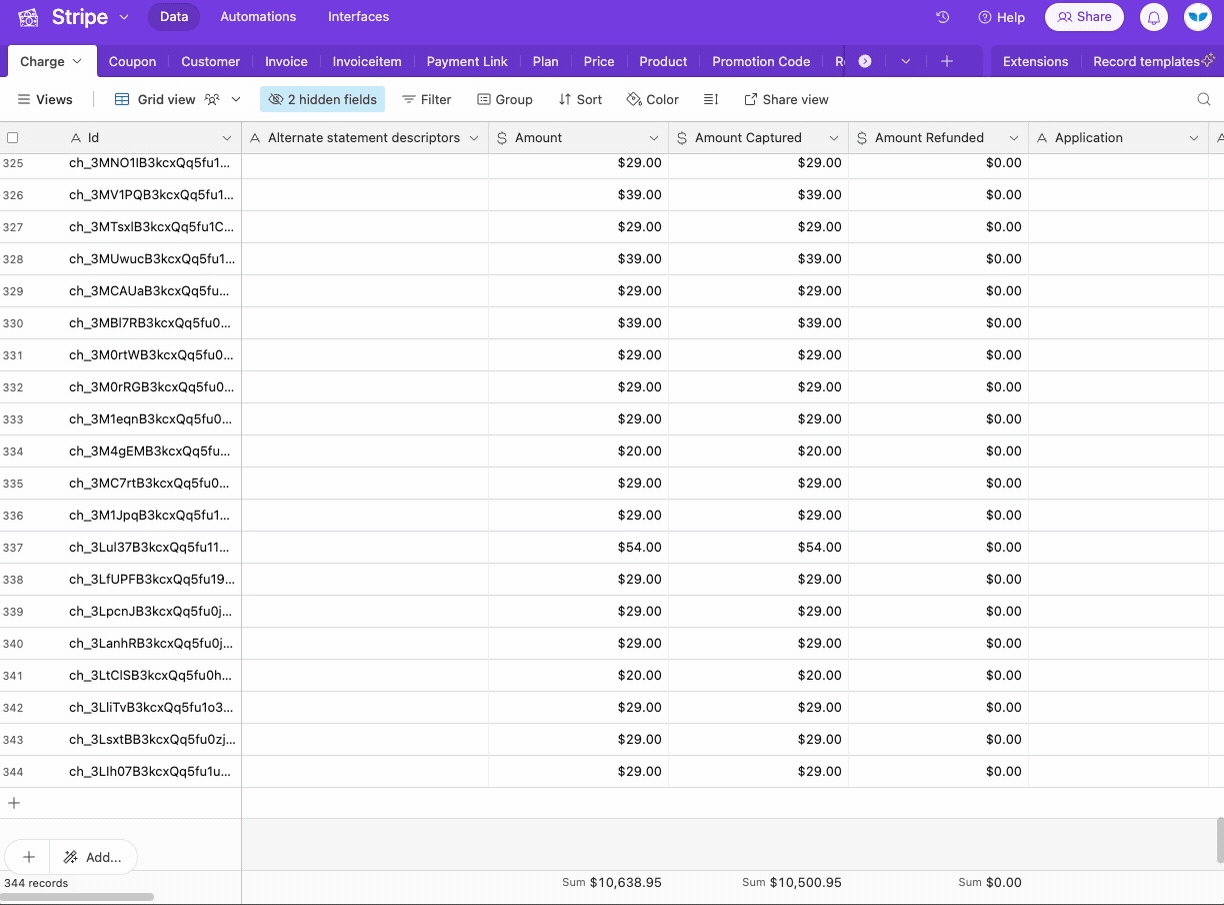Click the collaboration icon next to Grid view
The height and width of the screenshot is (905, 1224).
(x=213, y=99)
